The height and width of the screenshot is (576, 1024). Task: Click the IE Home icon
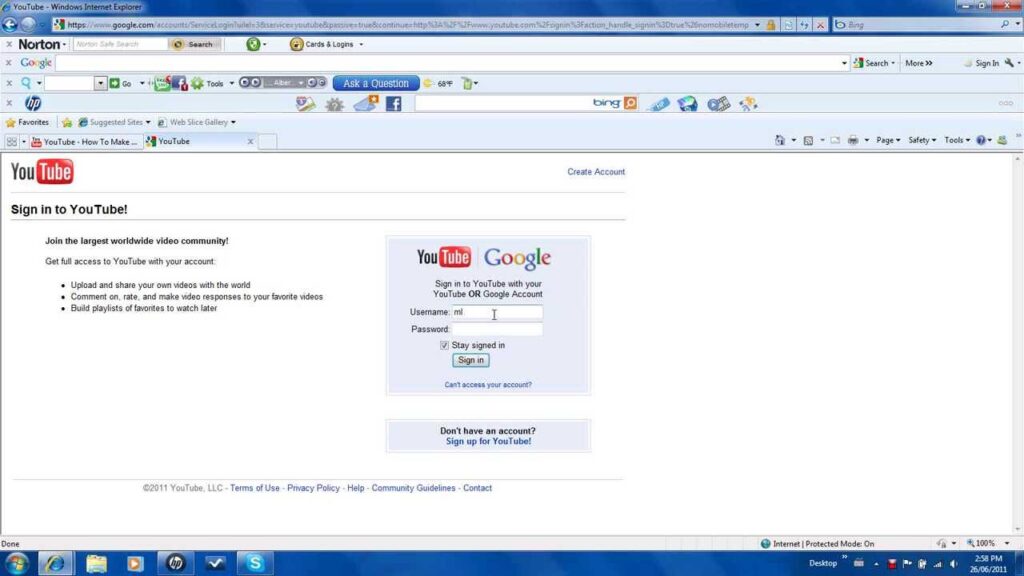coord(780,141)
